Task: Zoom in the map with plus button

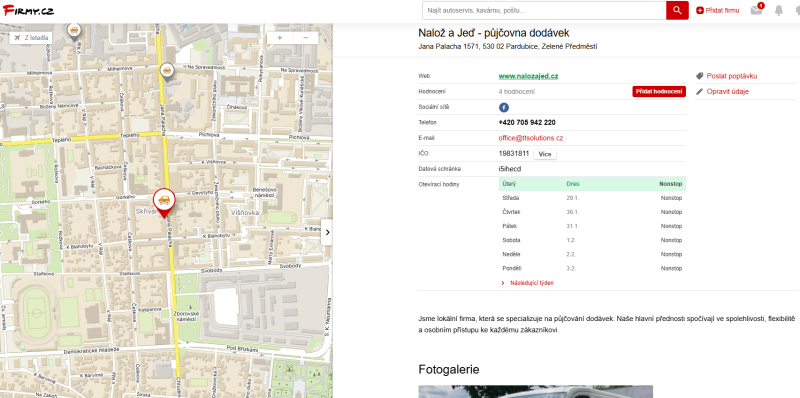Action: tap(280, 38)
